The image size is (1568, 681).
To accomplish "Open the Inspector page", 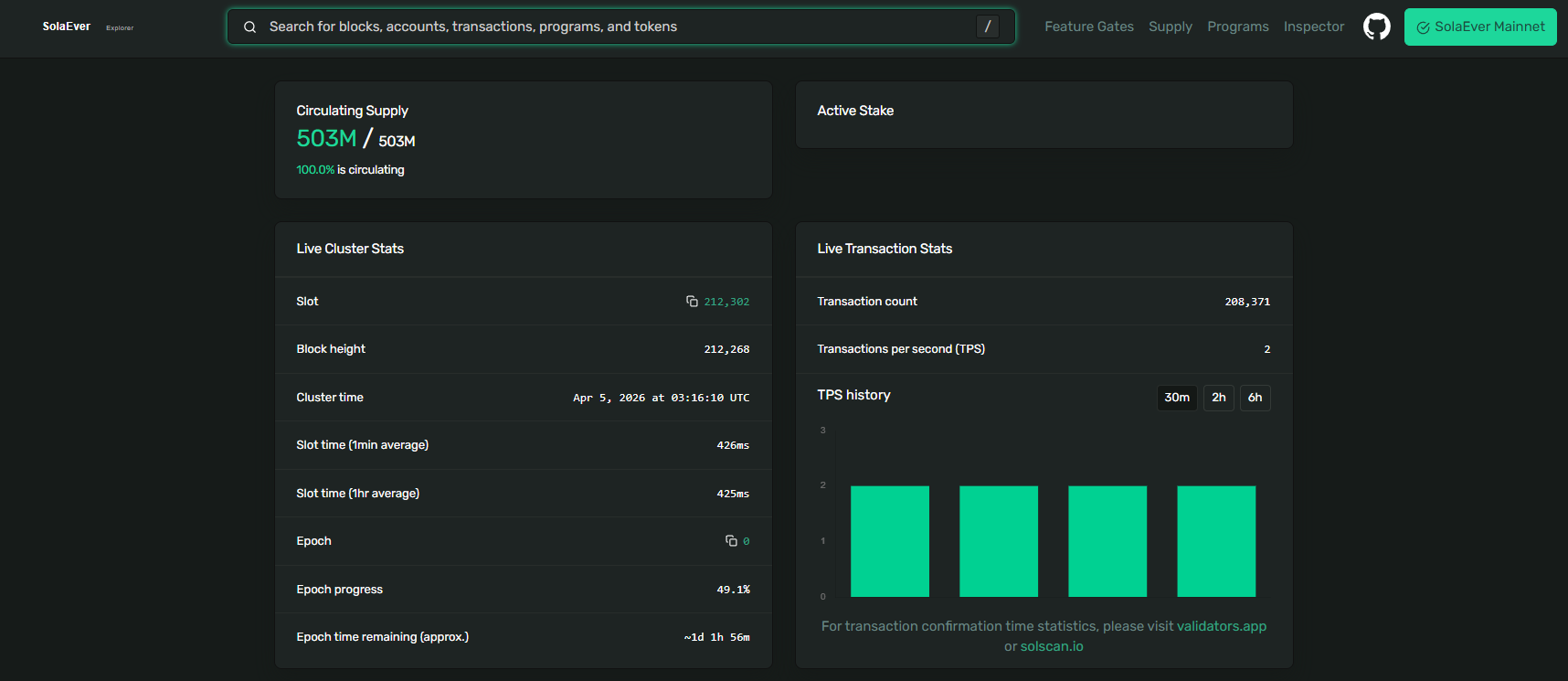I will (x=1313, y=27).
